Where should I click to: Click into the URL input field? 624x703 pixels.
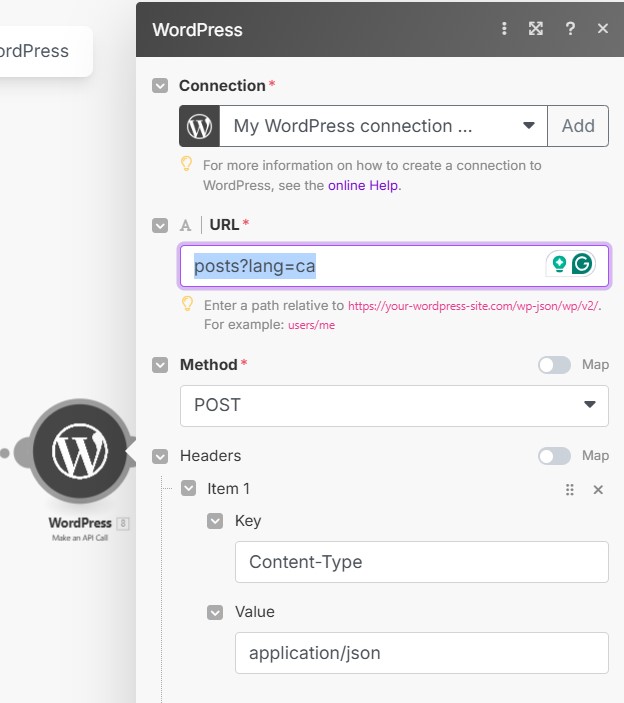(x=394, y=266)
